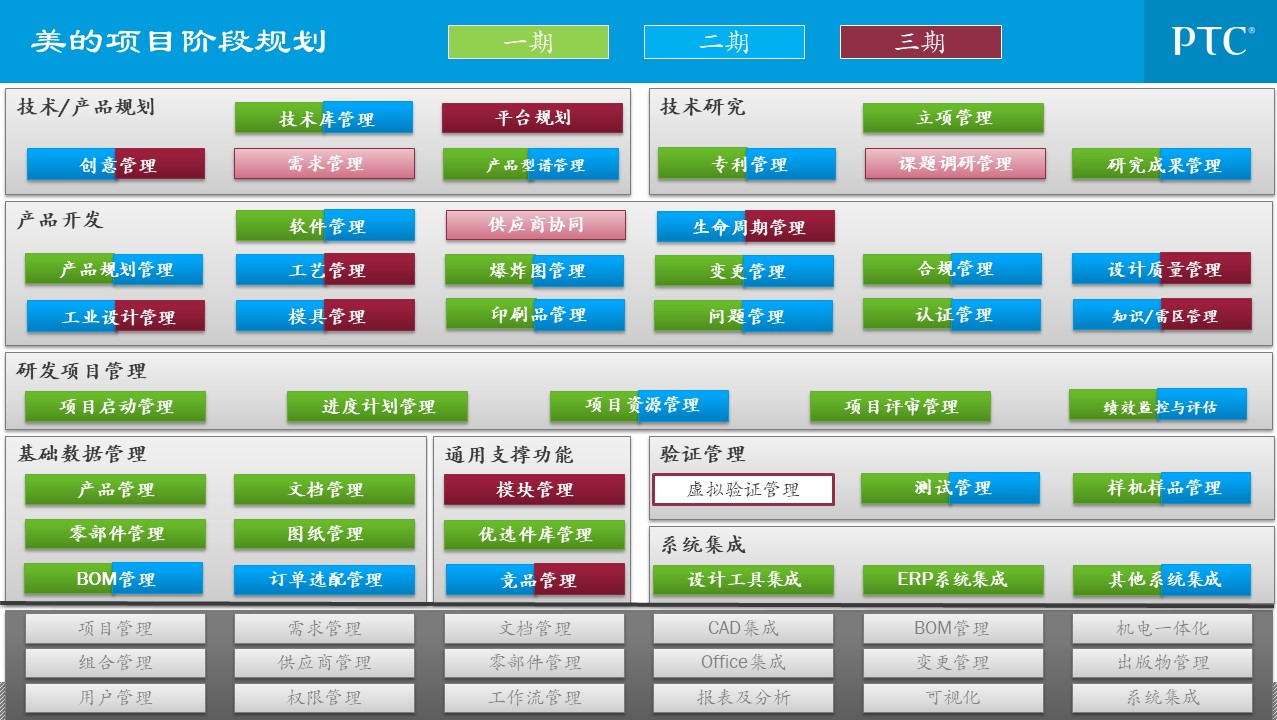The width and height of the screenshot is (1277, 720).
Task: Click the gray 出版物管理 box
Action: (x=1162, y=662)
